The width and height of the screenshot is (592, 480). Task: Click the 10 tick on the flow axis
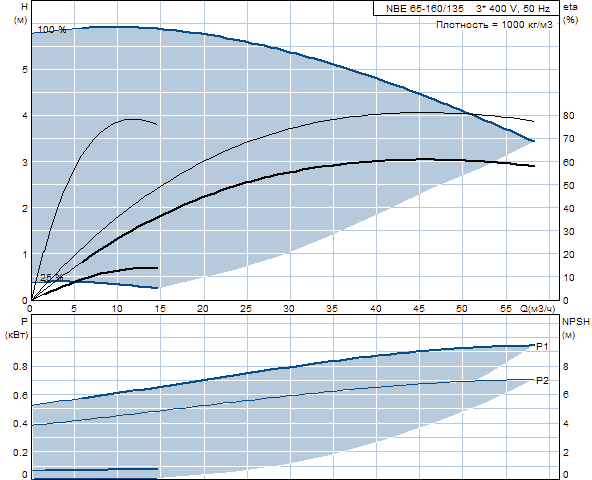[117, 309]
